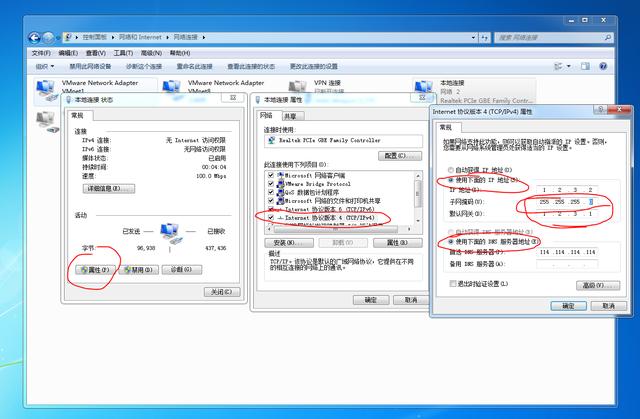Open the 查看(V) menu
Screen dimensions: 640x419
pyautogui.click(x=96, y=53)
